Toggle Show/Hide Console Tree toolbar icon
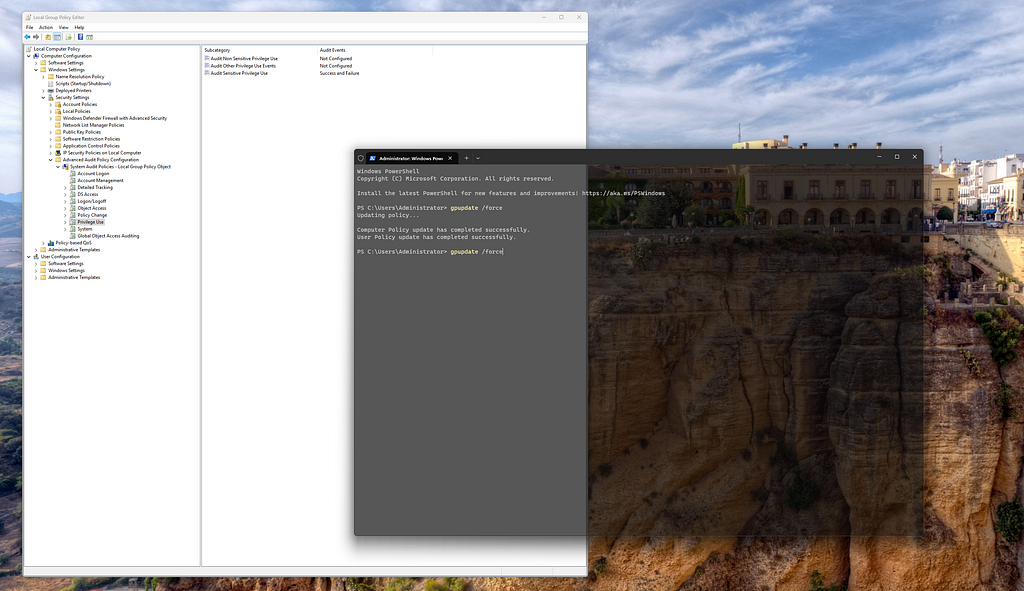Screen dimensions: 1024x591 click(x=57, y=37)
